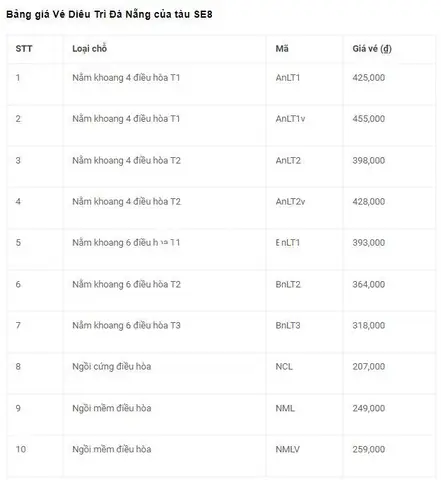
Task: Click the Mã column header
Action: tap(282, 49)
